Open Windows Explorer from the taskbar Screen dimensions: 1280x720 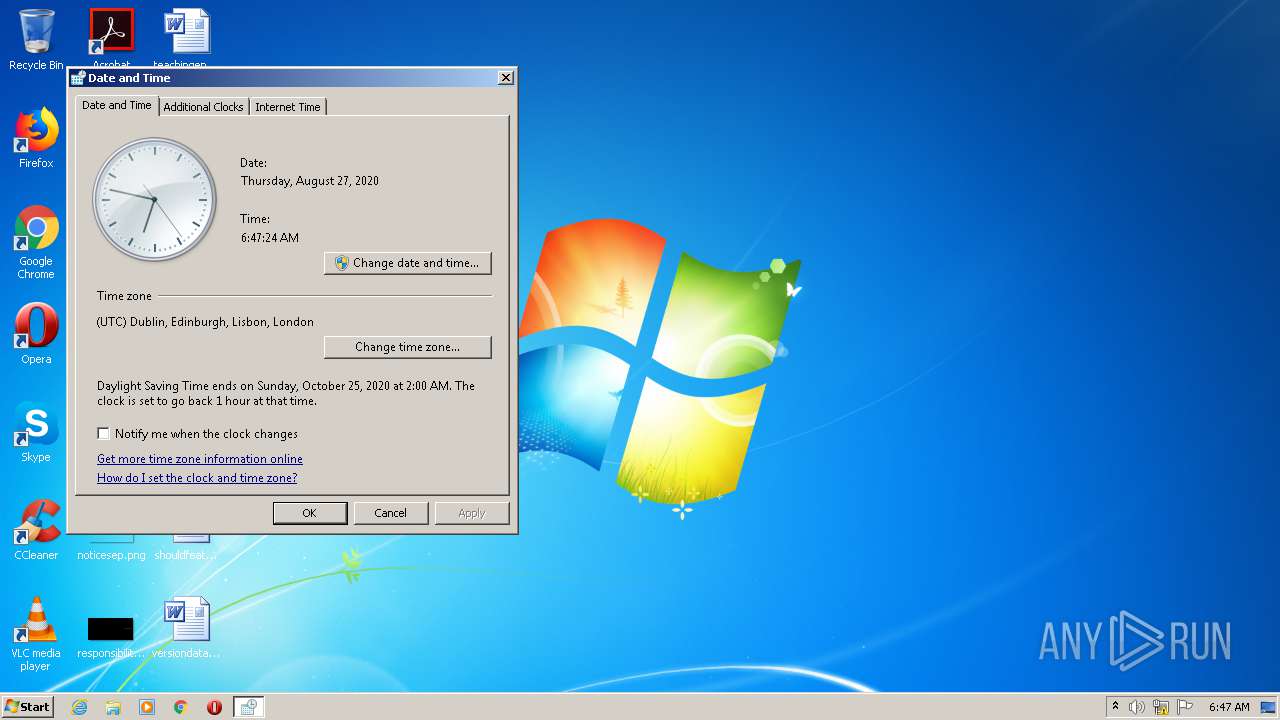coord(113,707)
